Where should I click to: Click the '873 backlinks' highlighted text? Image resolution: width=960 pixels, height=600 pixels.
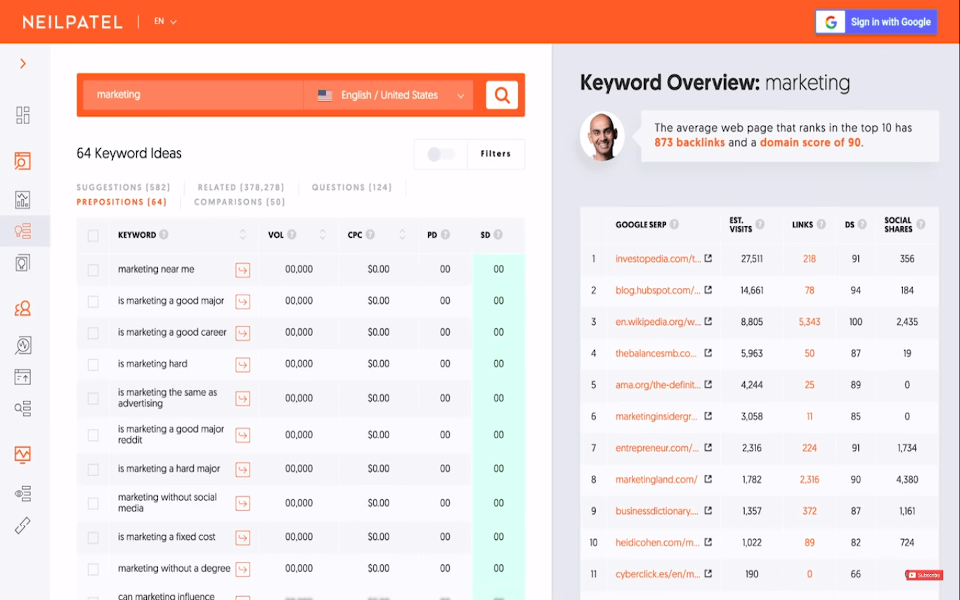click(689, 143)
